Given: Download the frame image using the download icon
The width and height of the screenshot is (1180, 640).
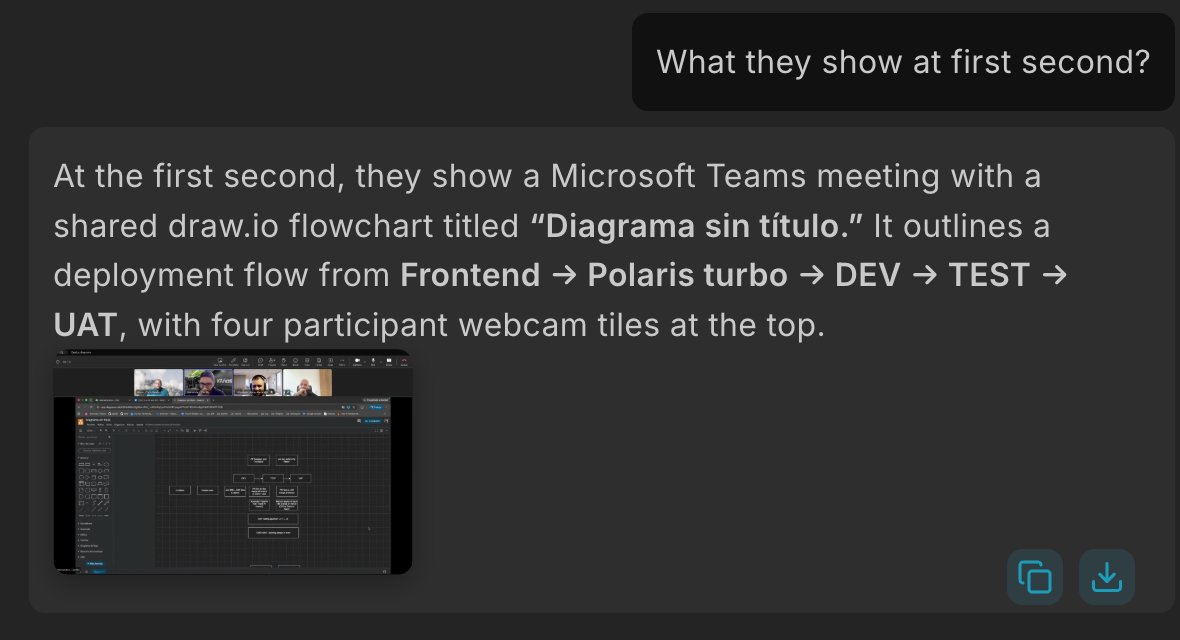Looking at the screenshot, I should pyautogui.click(x=1107, y=578).
